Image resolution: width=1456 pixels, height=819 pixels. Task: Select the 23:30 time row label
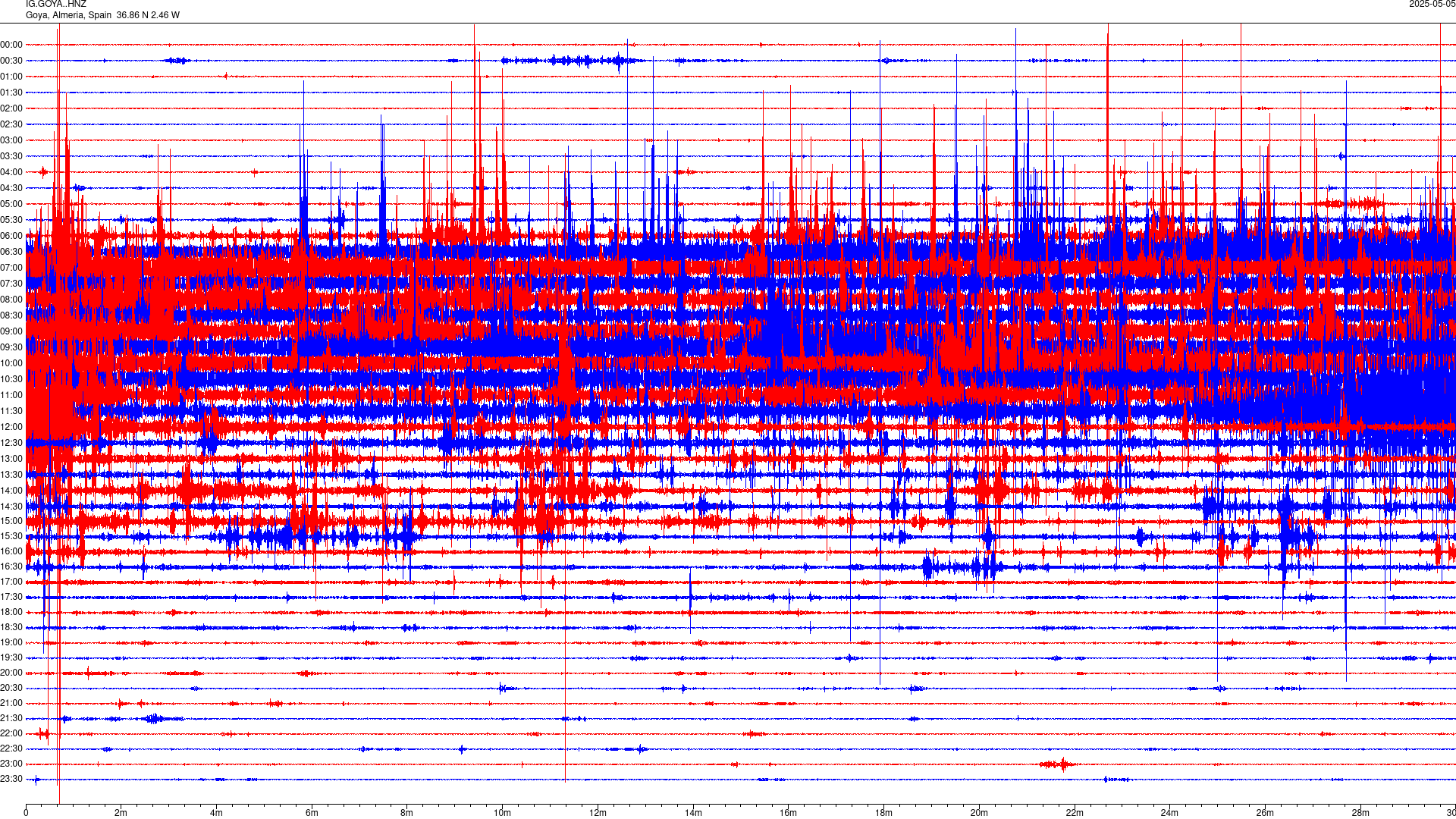click(11, 779)
